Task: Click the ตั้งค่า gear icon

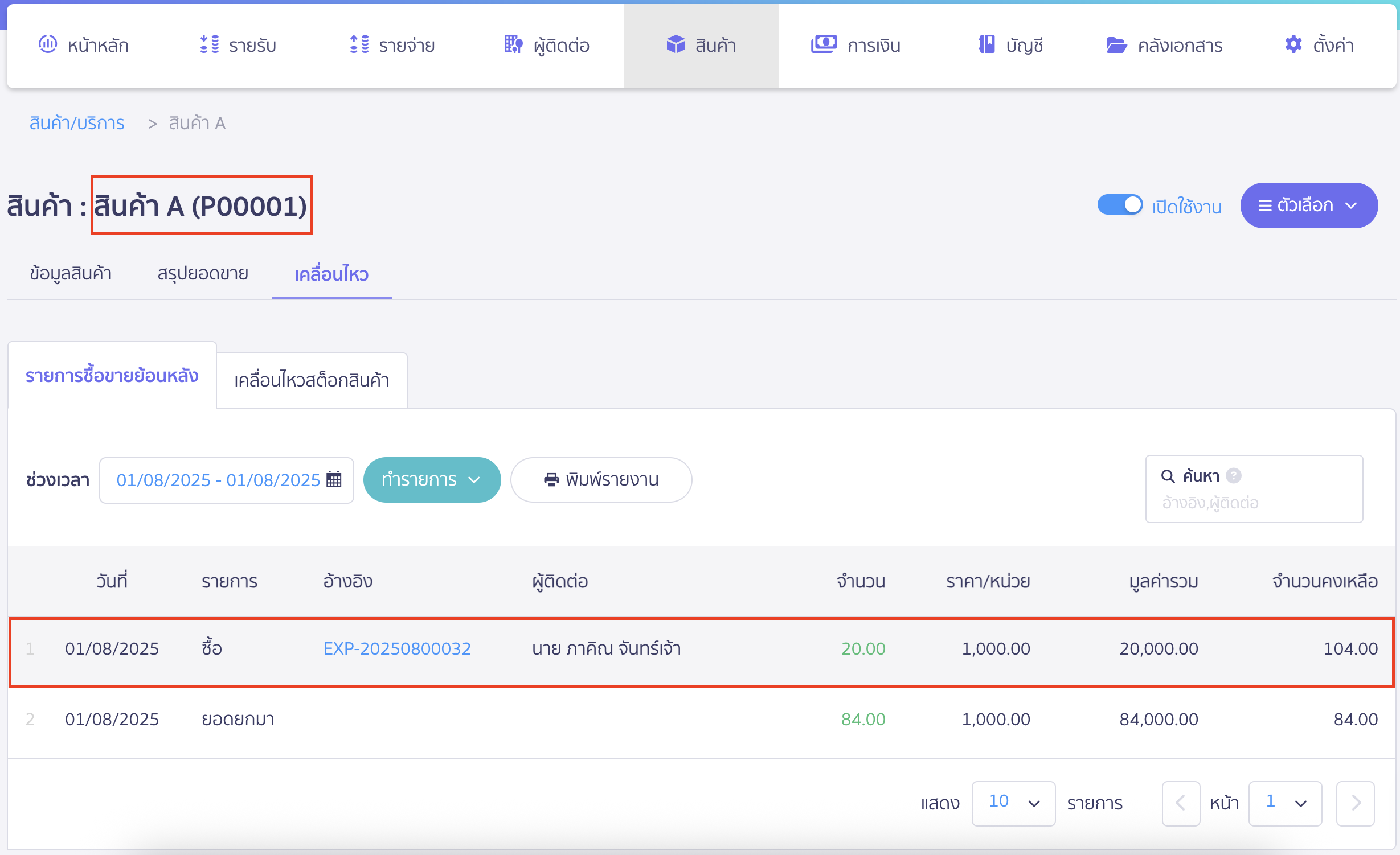Action: [x=1293, y=44]
